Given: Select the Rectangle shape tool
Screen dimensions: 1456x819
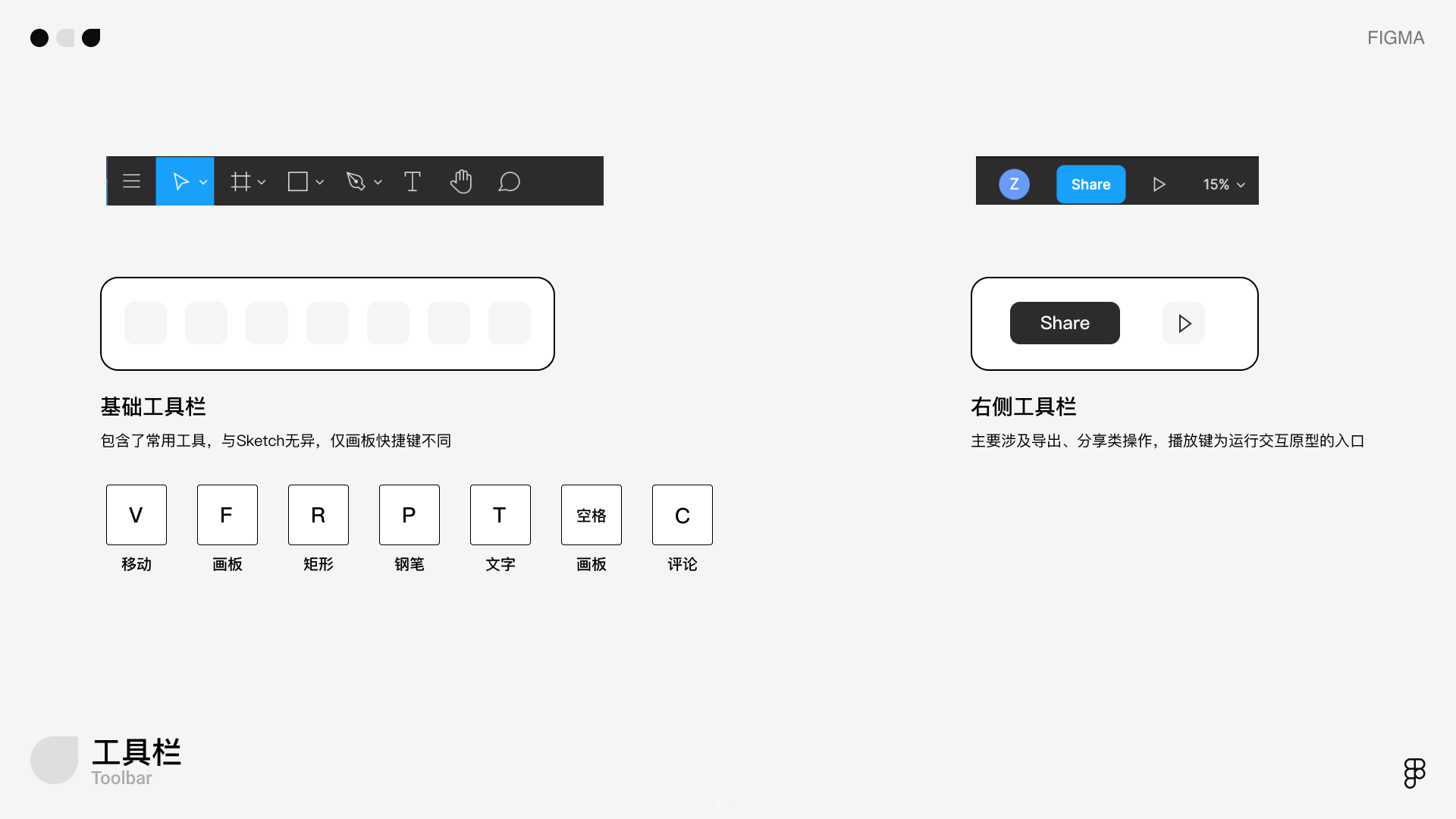Looking at the screenshot, I should (x=297, y=182).
